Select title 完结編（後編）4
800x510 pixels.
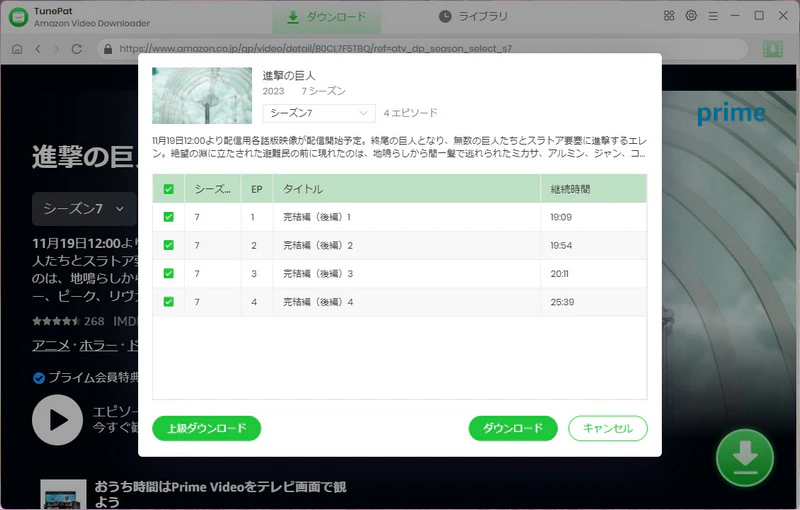point(318,302)
